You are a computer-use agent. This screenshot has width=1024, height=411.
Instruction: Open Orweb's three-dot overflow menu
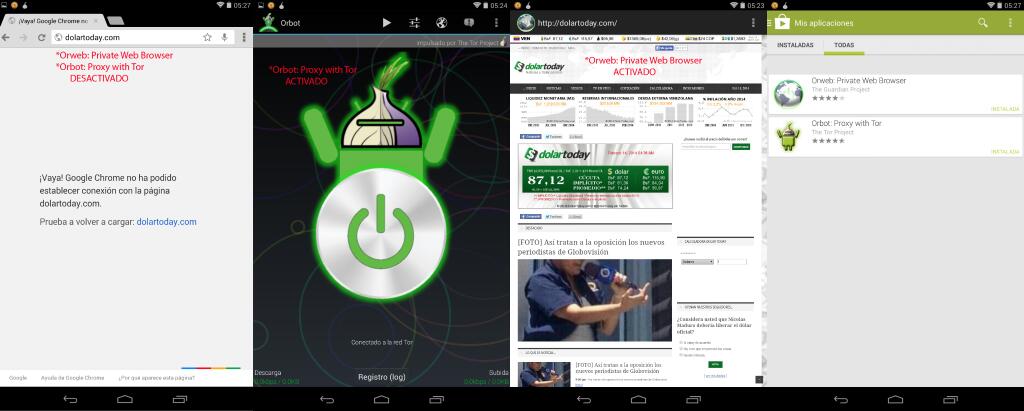[754, 23]
